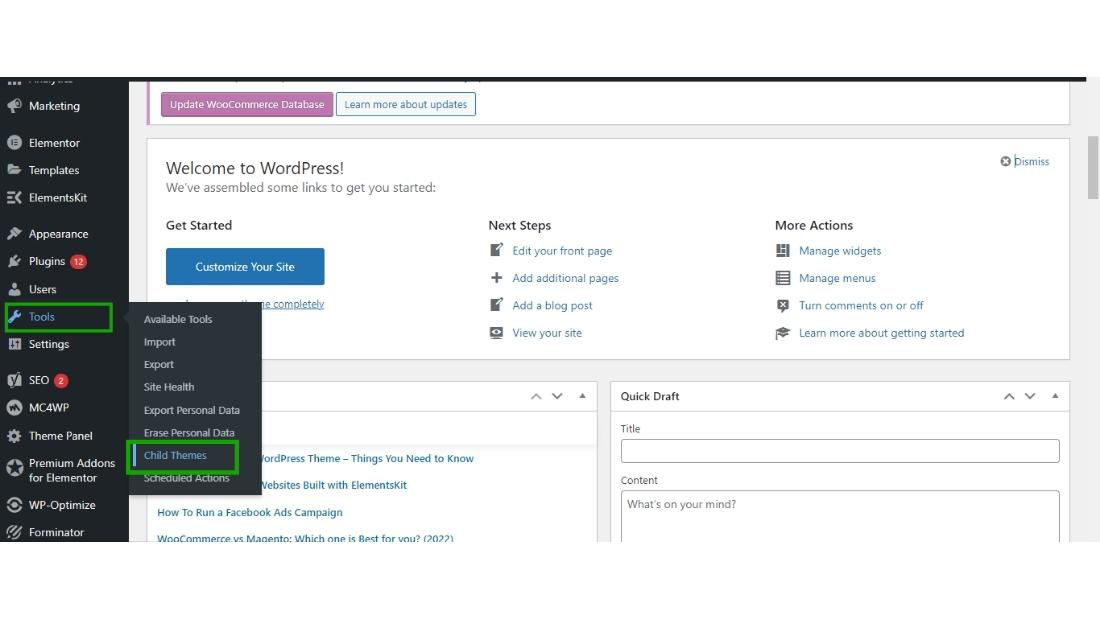1100x619 pixels.
Task: Click the red 2 SEO notification badge
Action: (x=61, y=380)
